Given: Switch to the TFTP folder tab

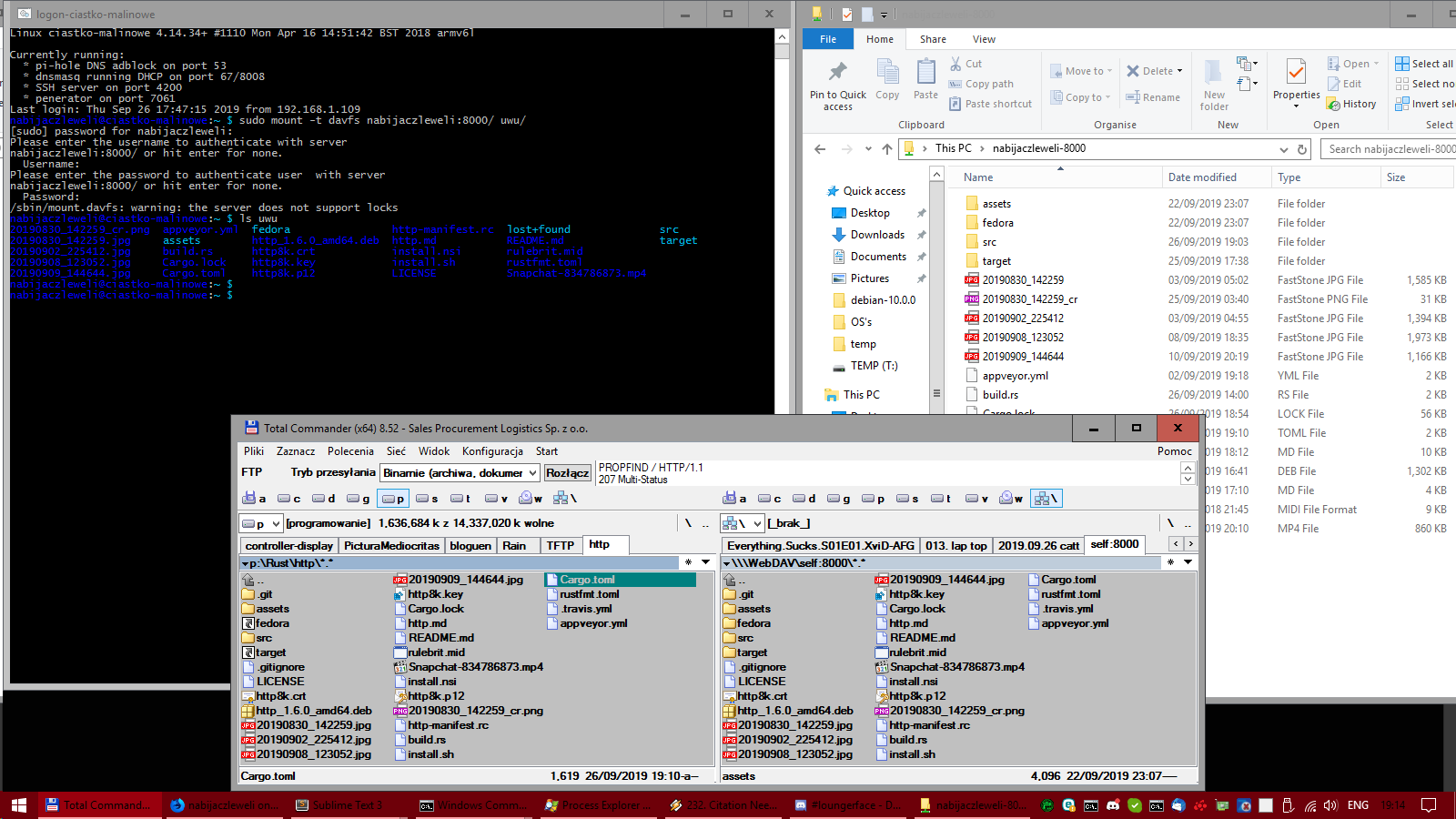Looking at the screenshot, I should click(560, 546).
